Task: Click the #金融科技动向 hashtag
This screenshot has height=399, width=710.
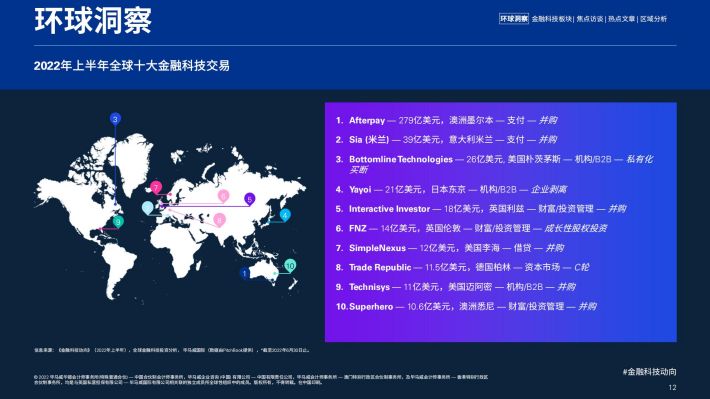Action: [x=649, y=372]
